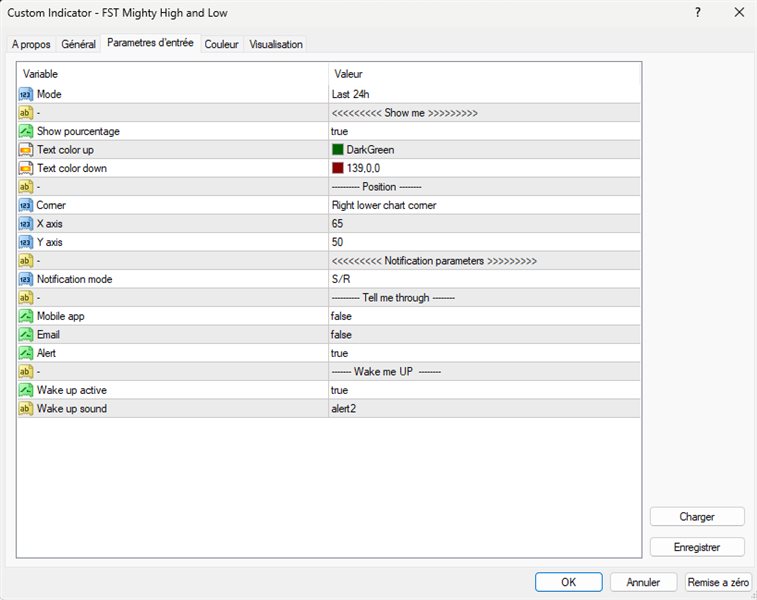This screenshot has width=757, height=600.
Task: Switch to the Visualisation tab
Action: 276,45
